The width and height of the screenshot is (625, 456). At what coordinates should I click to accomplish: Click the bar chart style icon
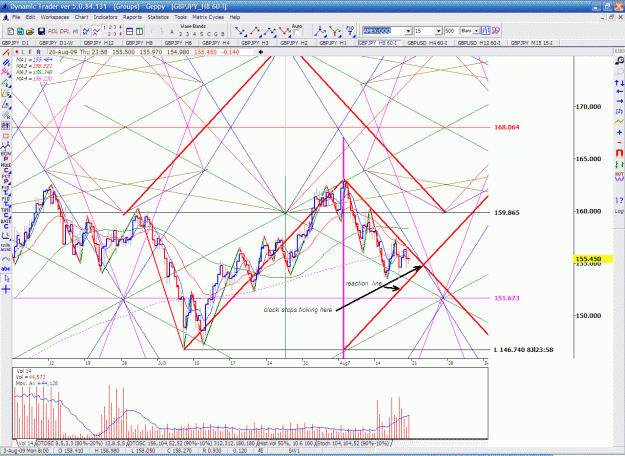pyautogui.click(x=485, y=31)
